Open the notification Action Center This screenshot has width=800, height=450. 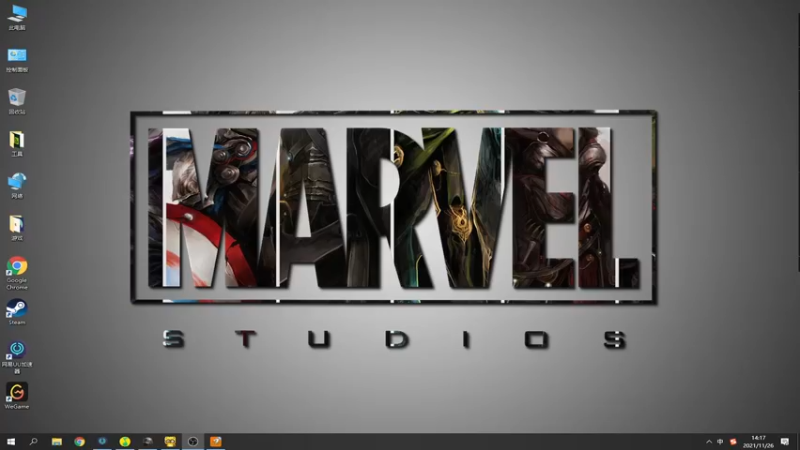pos(785,442)
